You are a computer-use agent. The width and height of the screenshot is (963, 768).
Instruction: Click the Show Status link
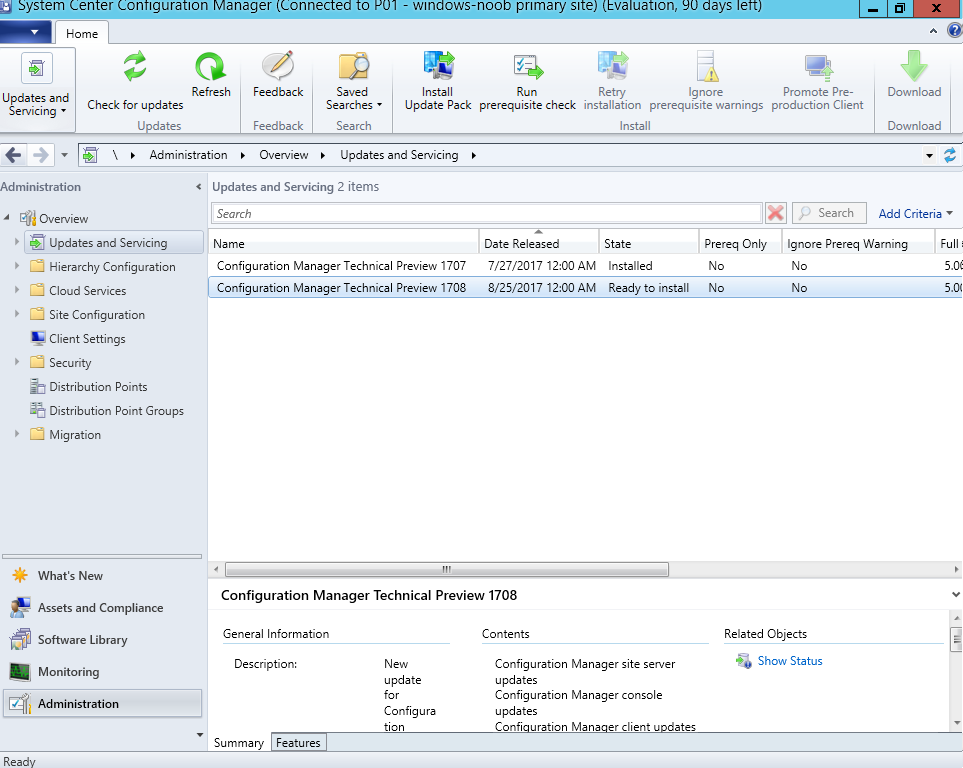[x=790, y=660]
